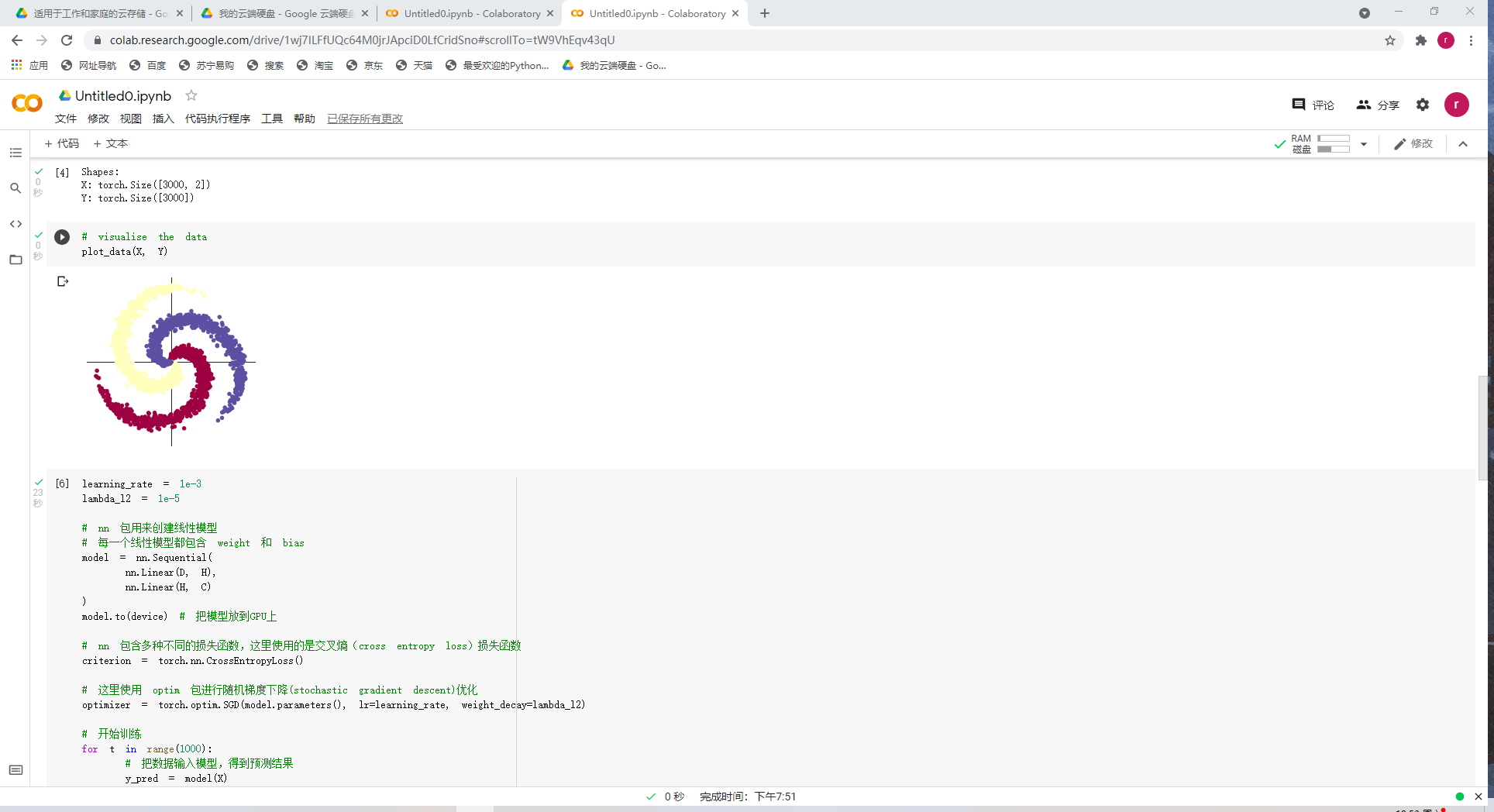Open the comments panel
The width and height of the screenshot is (1494, 812).
(1313, 105)
